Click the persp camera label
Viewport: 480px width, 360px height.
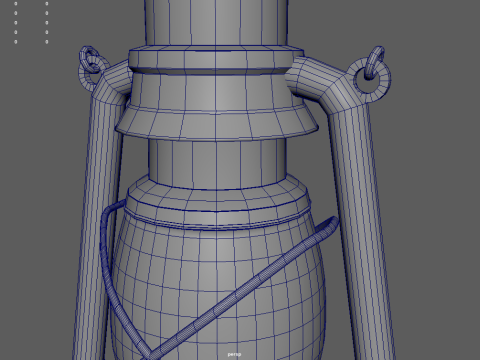pyautogui.click(x=234, y=354)
